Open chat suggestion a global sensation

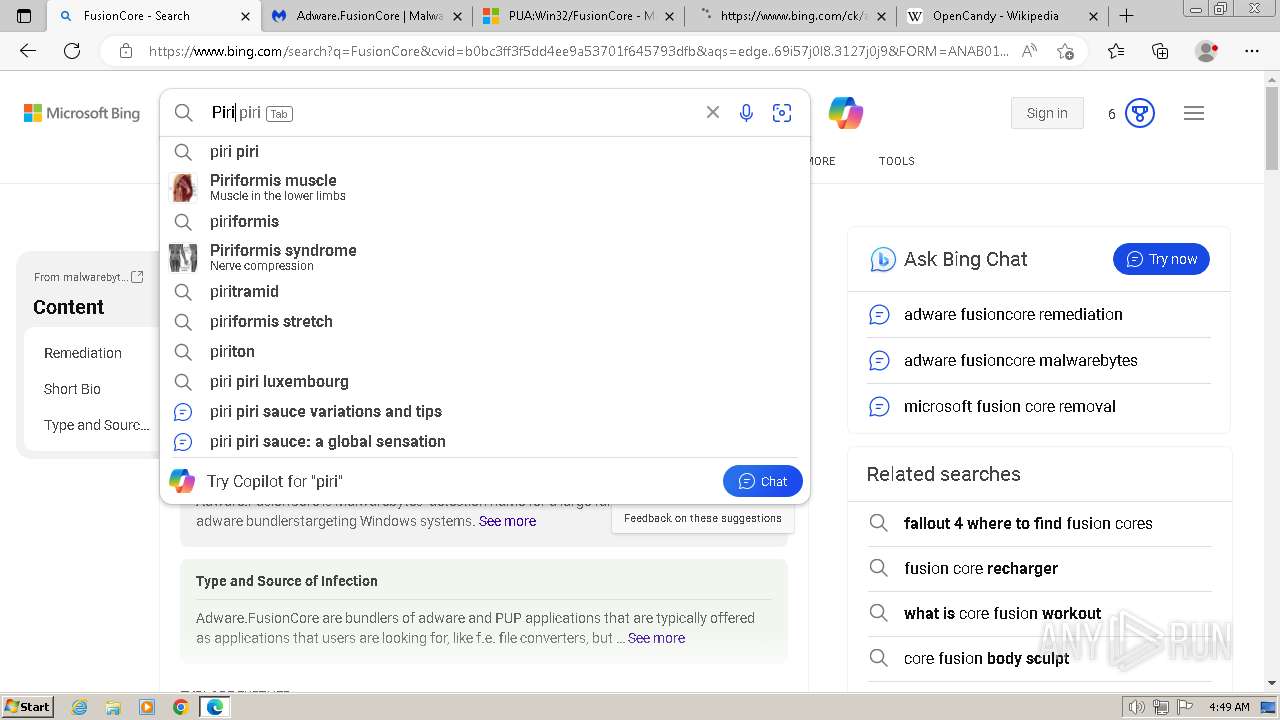[x=485, y=442]
